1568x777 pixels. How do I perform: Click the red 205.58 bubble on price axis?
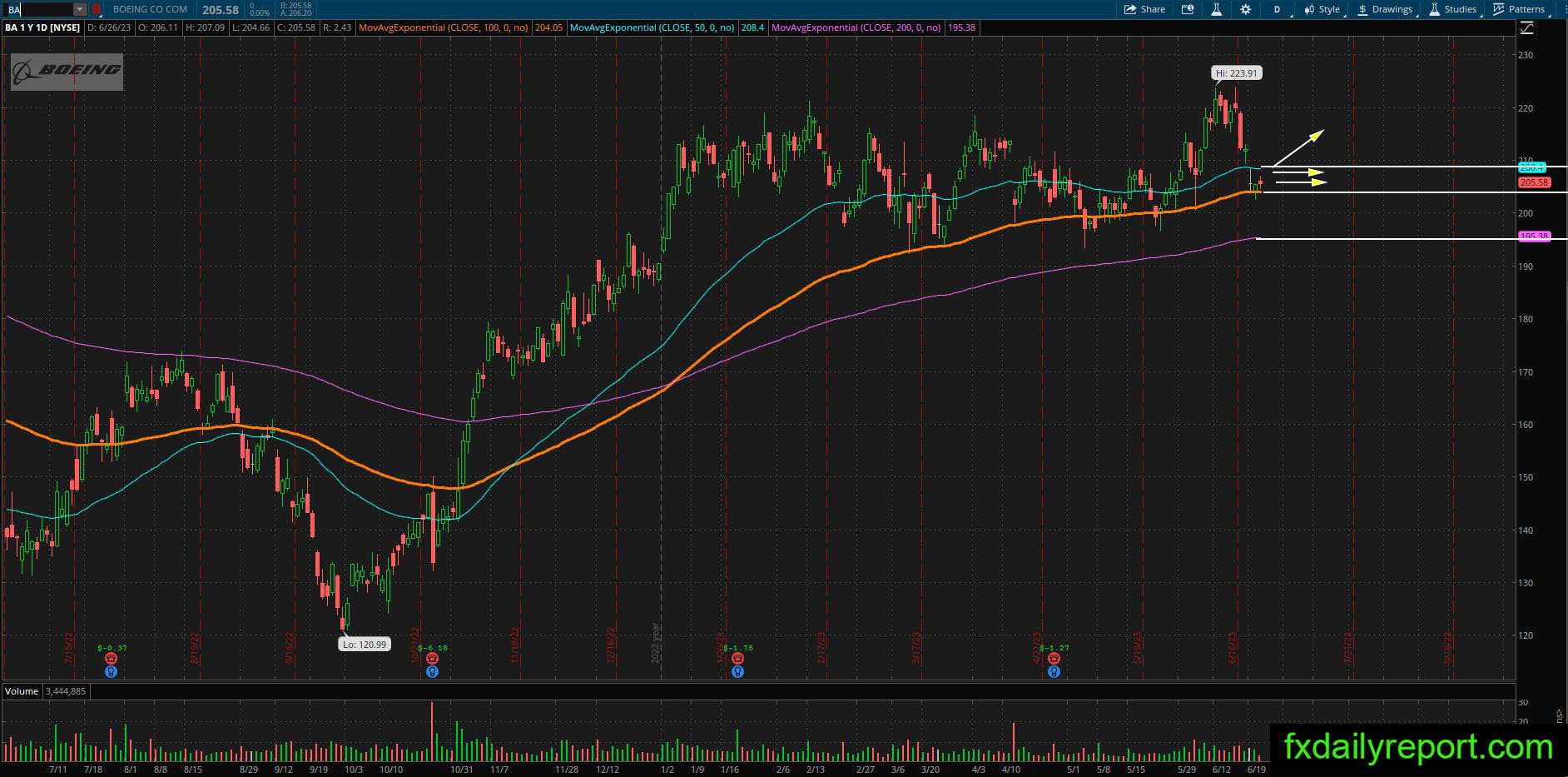click(x=1534, y=182)
